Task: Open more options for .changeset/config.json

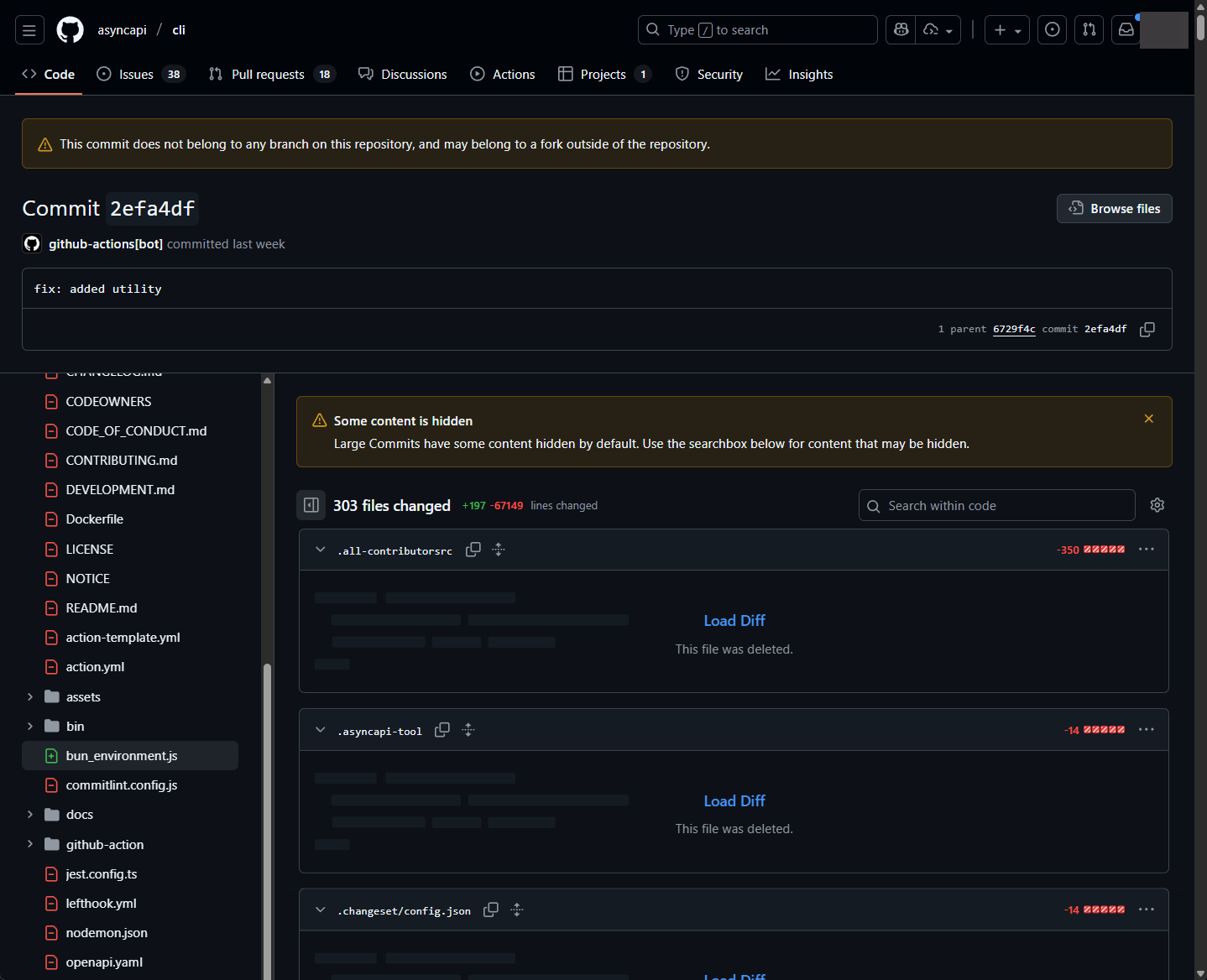Action: pos(1147,910)
